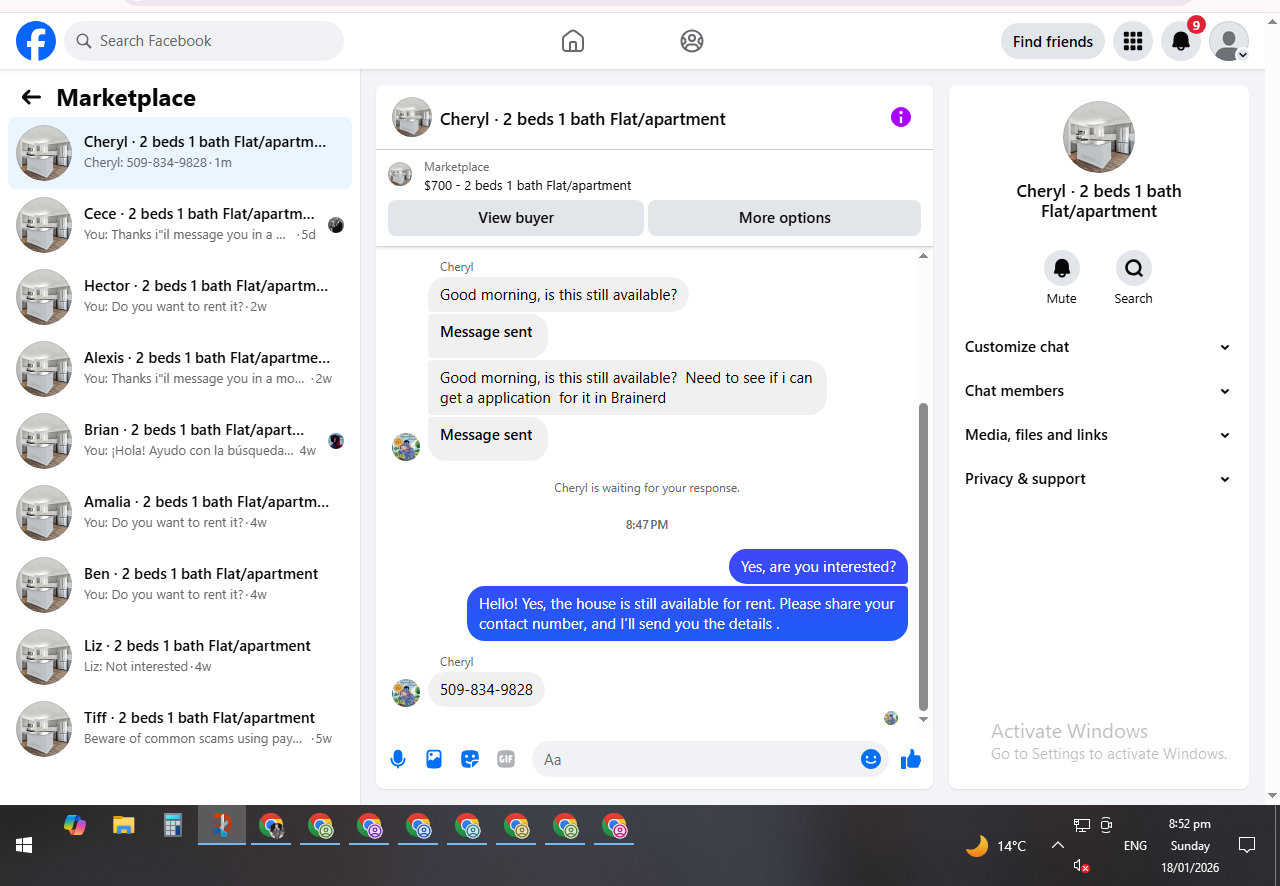Viewport: 1280px width, 886px height.
Task: Go to Home feed icon
Action: (x=573, y=41)
